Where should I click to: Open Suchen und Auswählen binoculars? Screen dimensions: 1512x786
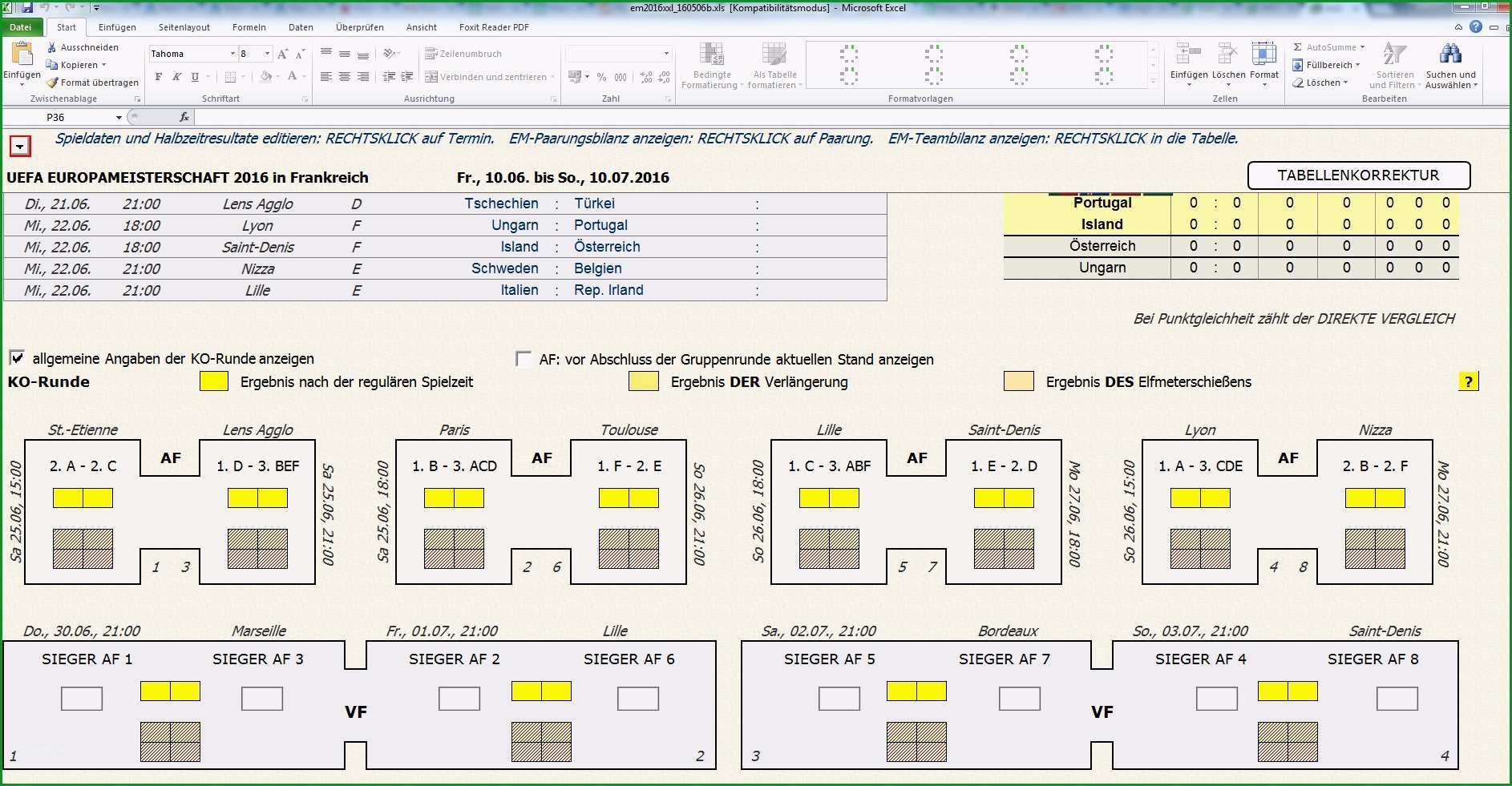1450,54
